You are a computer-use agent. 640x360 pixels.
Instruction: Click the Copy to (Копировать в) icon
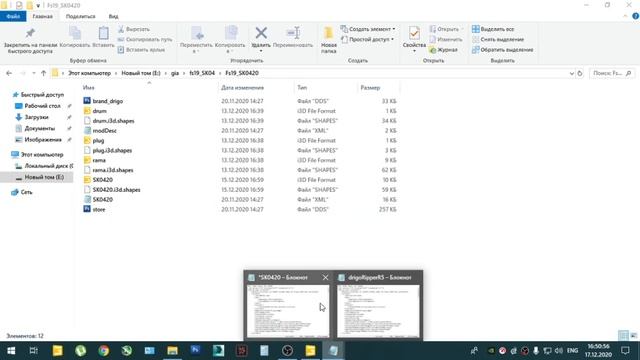coord(231,33)
